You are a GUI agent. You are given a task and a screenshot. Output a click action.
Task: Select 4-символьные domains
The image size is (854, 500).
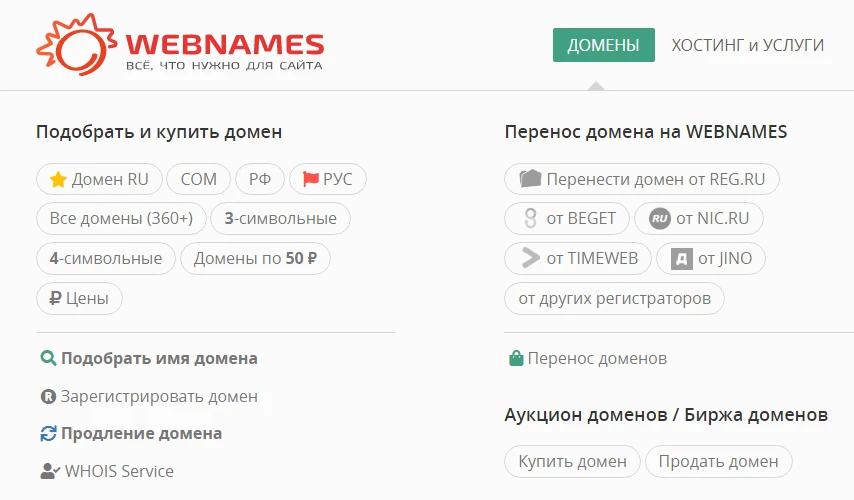pyautogui.click(x=106, y=258)
